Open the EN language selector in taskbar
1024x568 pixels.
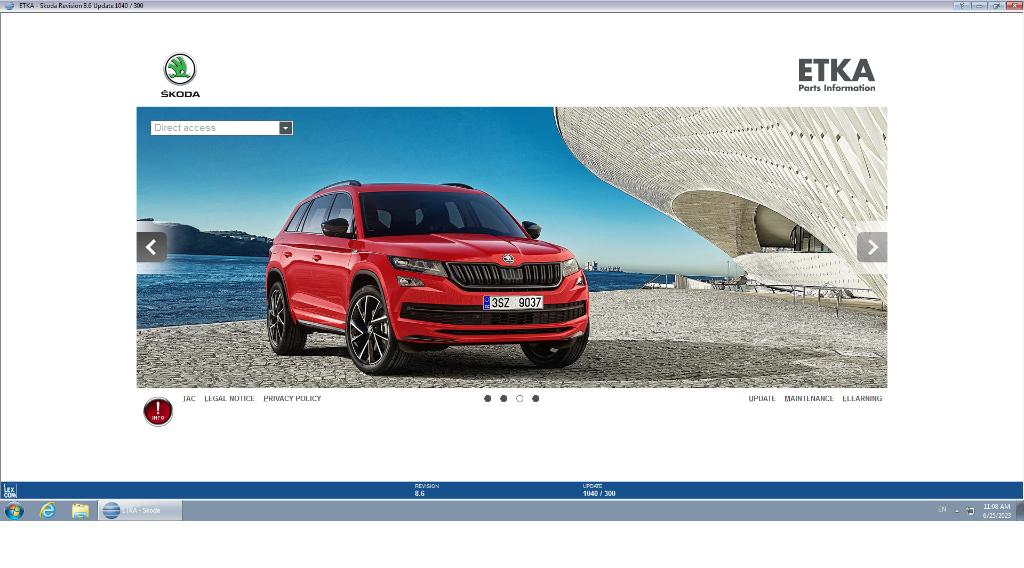[x=942, y=510]
